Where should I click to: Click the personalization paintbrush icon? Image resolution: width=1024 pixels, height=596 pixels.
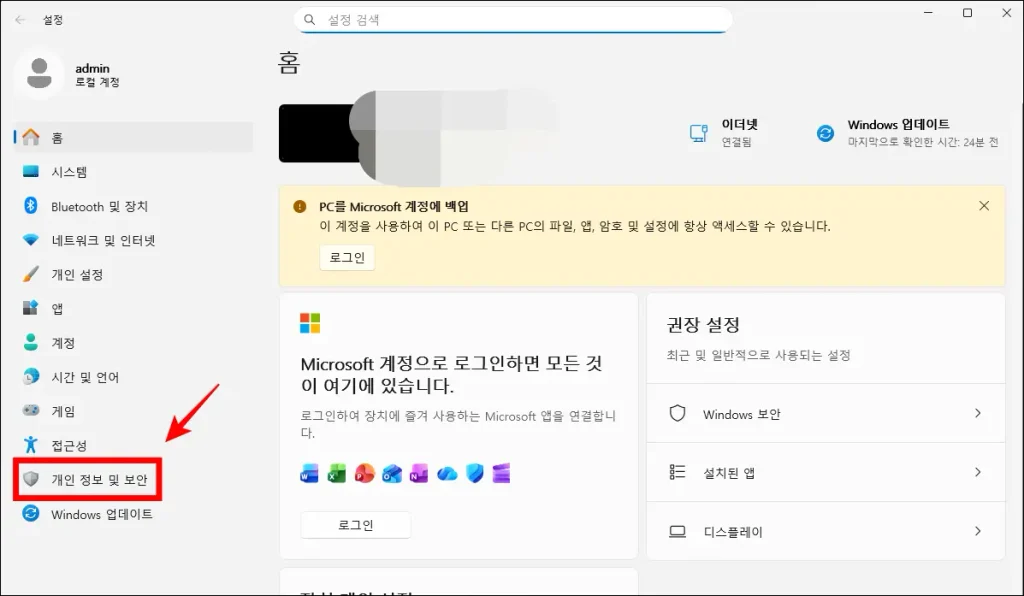(x=31, y=274)
